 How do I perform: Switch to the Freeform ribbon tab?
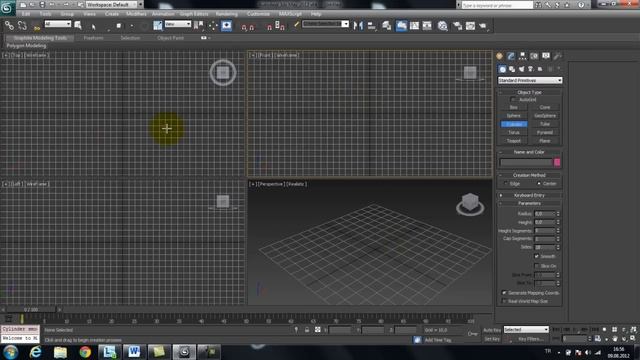coord(93,38)
